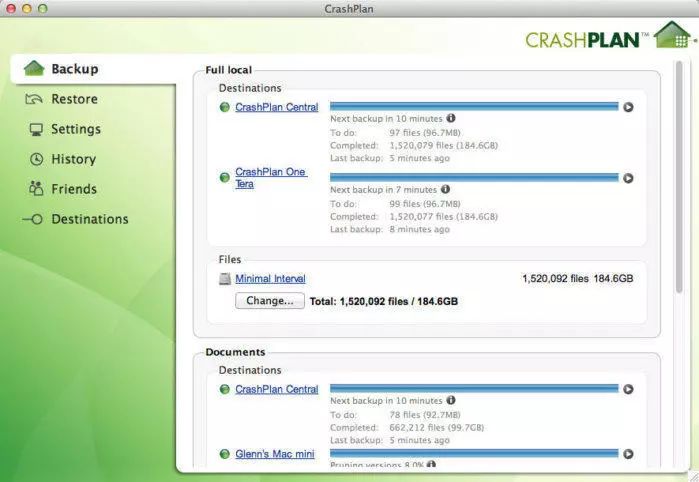Start backup to CrashPlan Central in Documents

click(x=628, y=389)
